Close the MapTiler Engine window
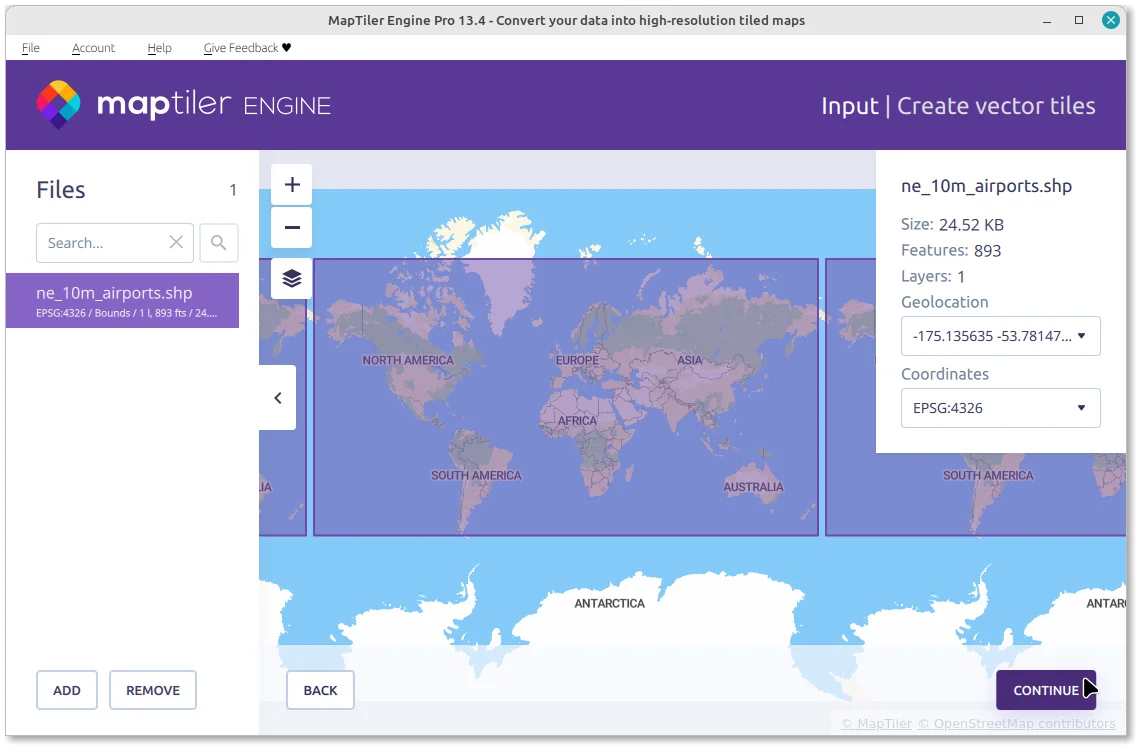Image resolution: width=1136 pixels, height=745 pixels. [x=1111, y=20]
